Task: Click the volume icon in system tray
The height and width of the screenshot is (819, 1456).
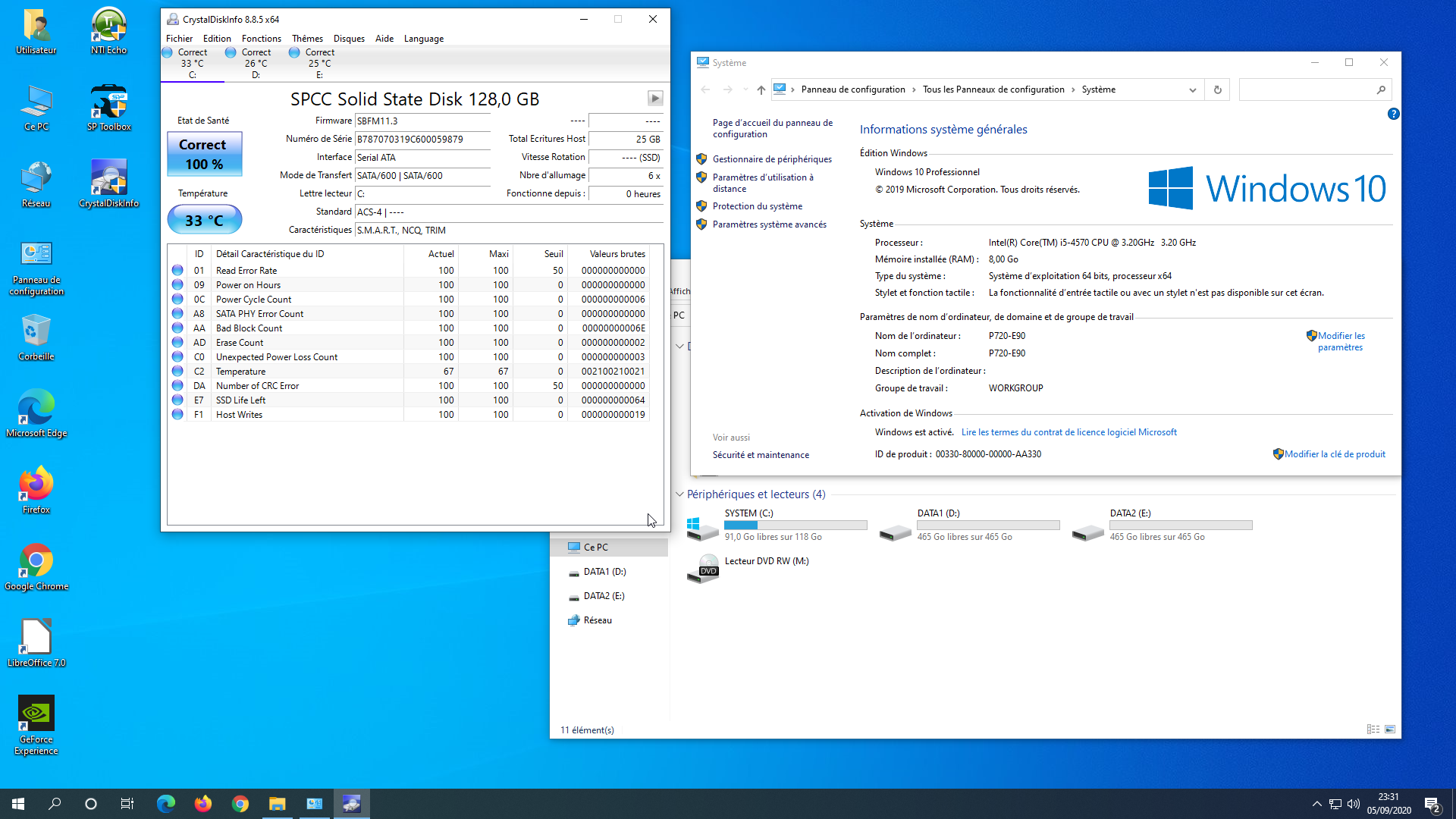Action: click(1354, 804)
